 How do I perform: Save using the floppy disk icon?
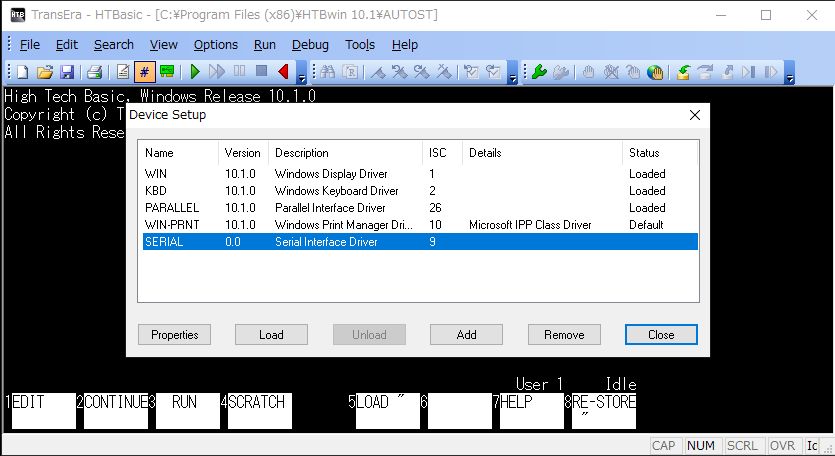coord(67,71)
